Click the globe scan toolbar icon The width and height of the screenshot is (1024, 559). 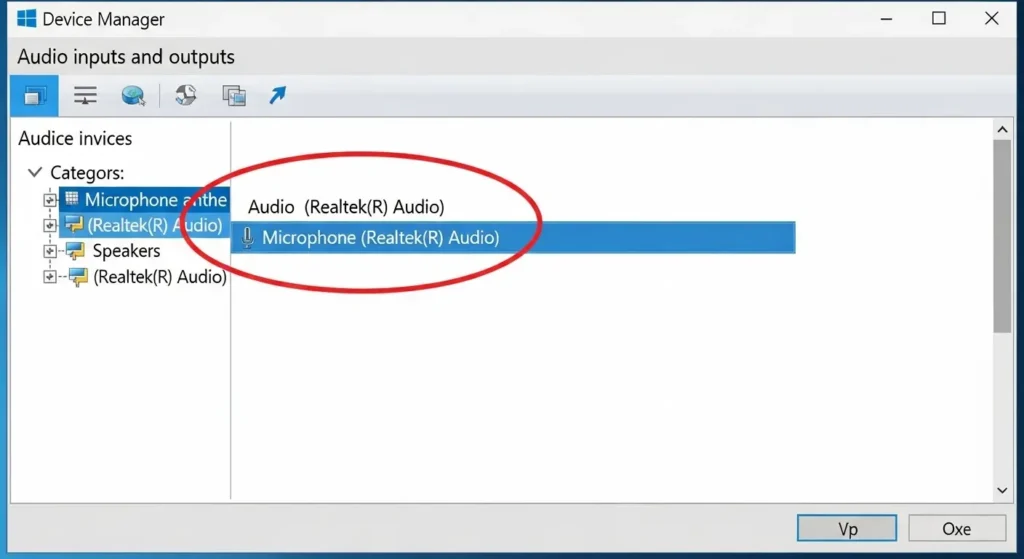pos(133,96)
